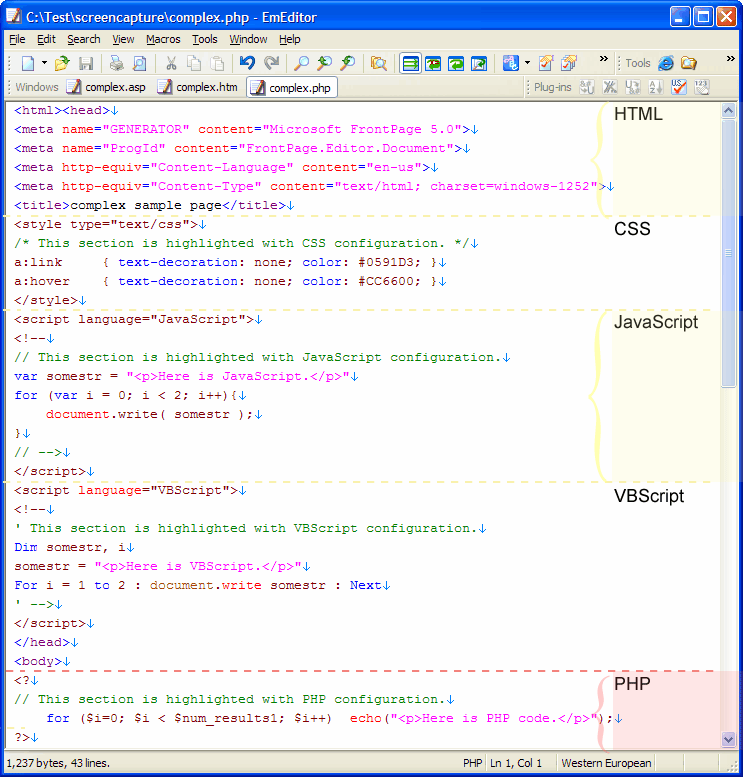Viewport: 743px width, 777px height.
Task: Open the File menu
Action: tap(17, 39)
